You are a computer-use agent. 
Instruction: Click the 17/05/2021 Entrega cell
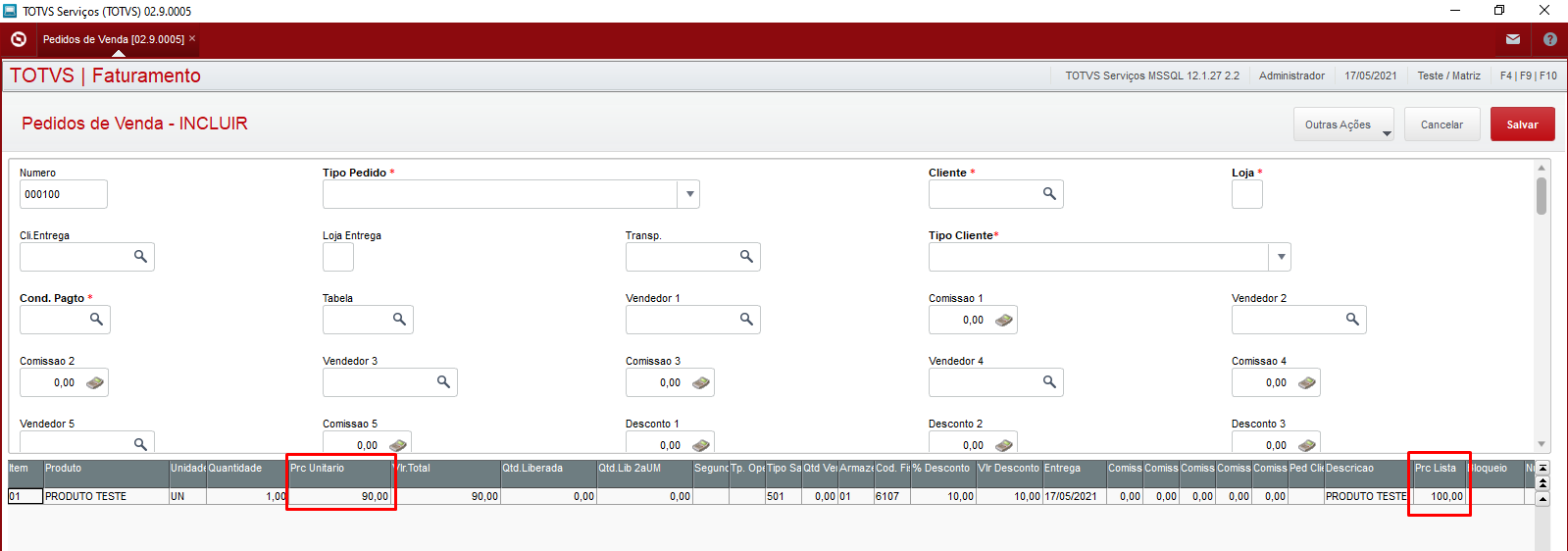coord(1075,496)
